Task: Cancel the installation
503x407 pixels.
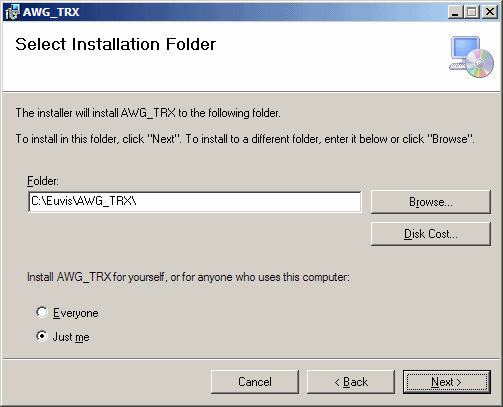Action: pyautogui.click(x=255, y=382)
